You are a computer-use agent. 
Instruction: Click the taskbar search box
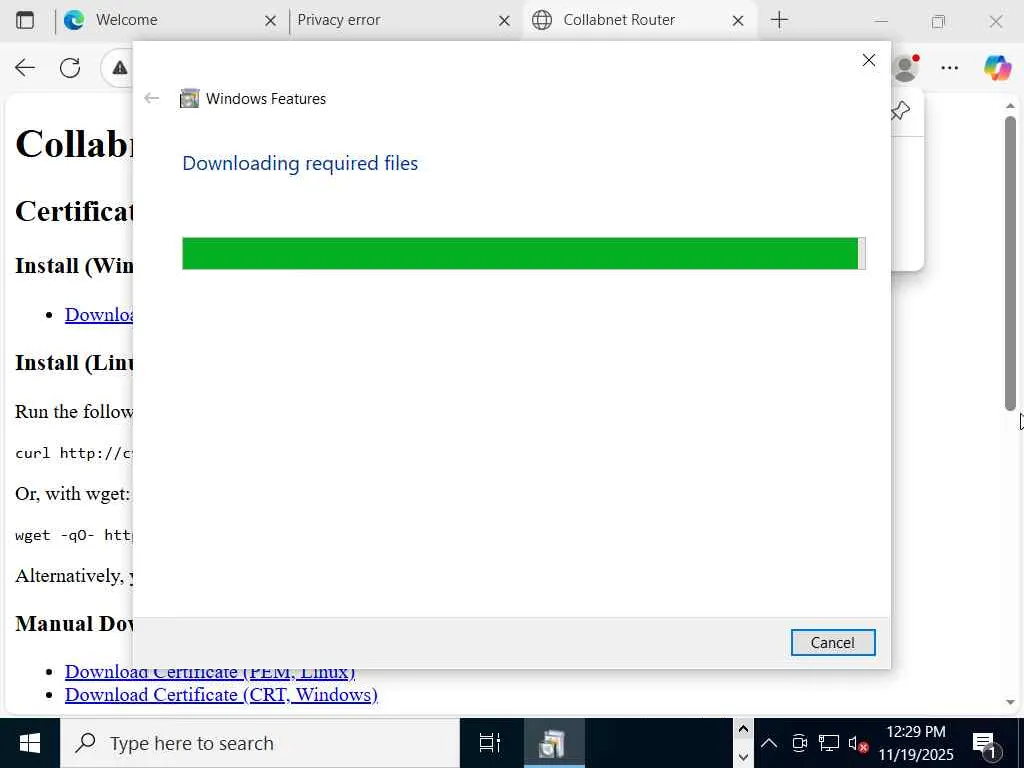(260, 743)
